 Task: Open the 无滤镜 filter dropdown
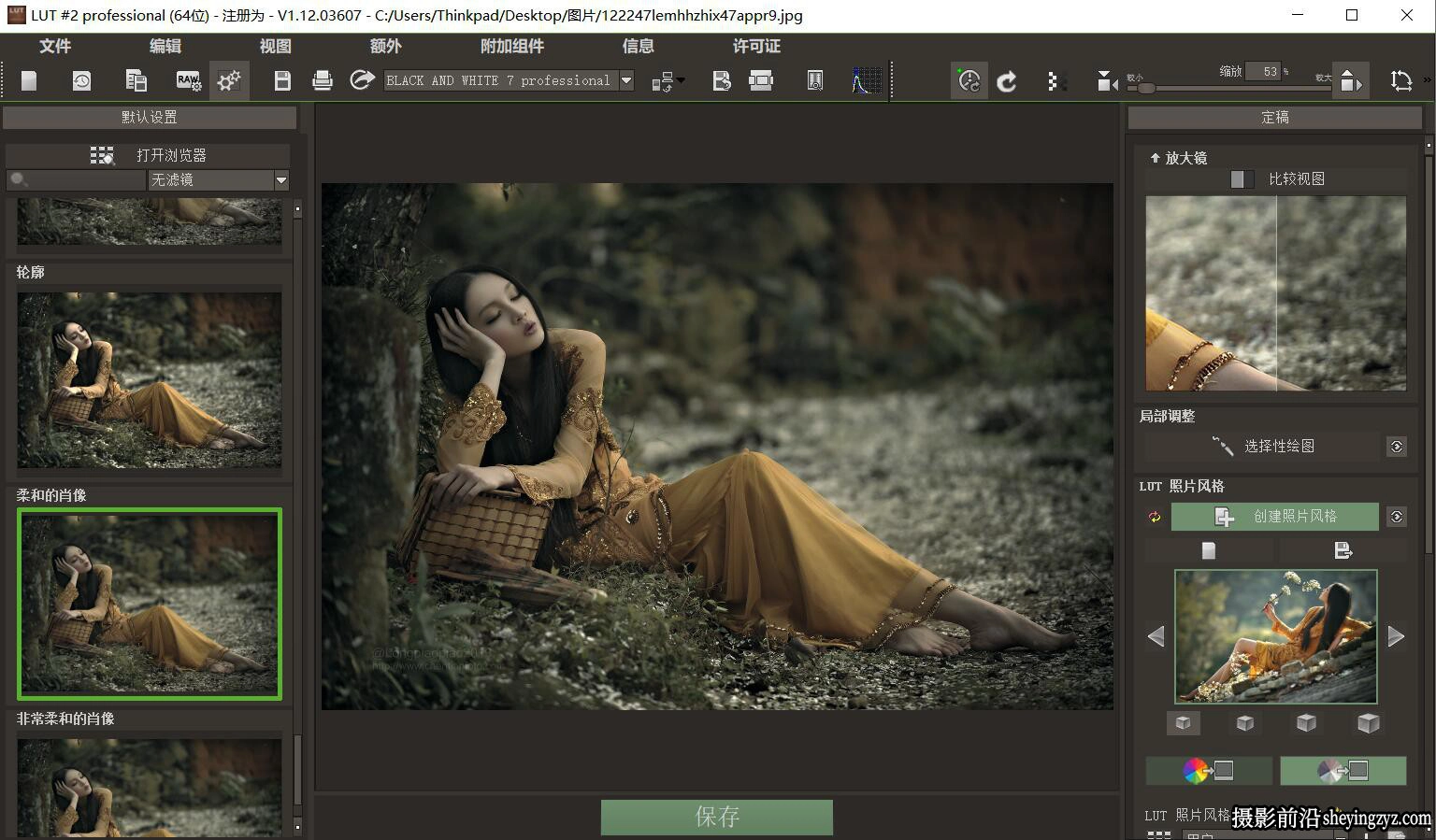tap(219, 179)
